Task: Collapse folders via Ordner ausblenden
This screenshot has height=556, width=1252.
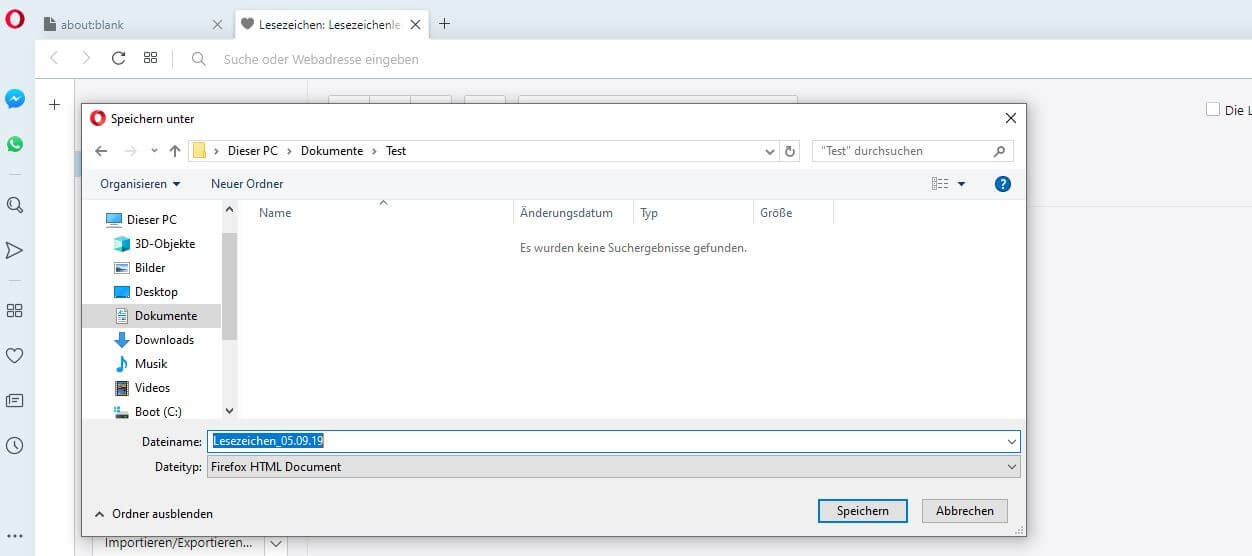Action: 153,513
